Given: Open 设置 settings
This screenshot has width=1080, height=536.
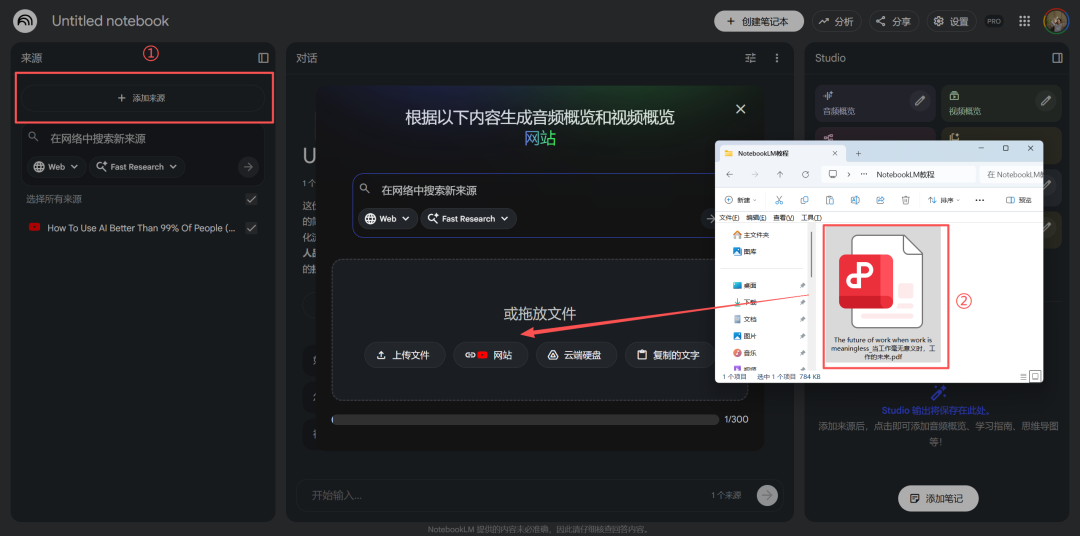Looking at the screenshot, I should [951, 21].
